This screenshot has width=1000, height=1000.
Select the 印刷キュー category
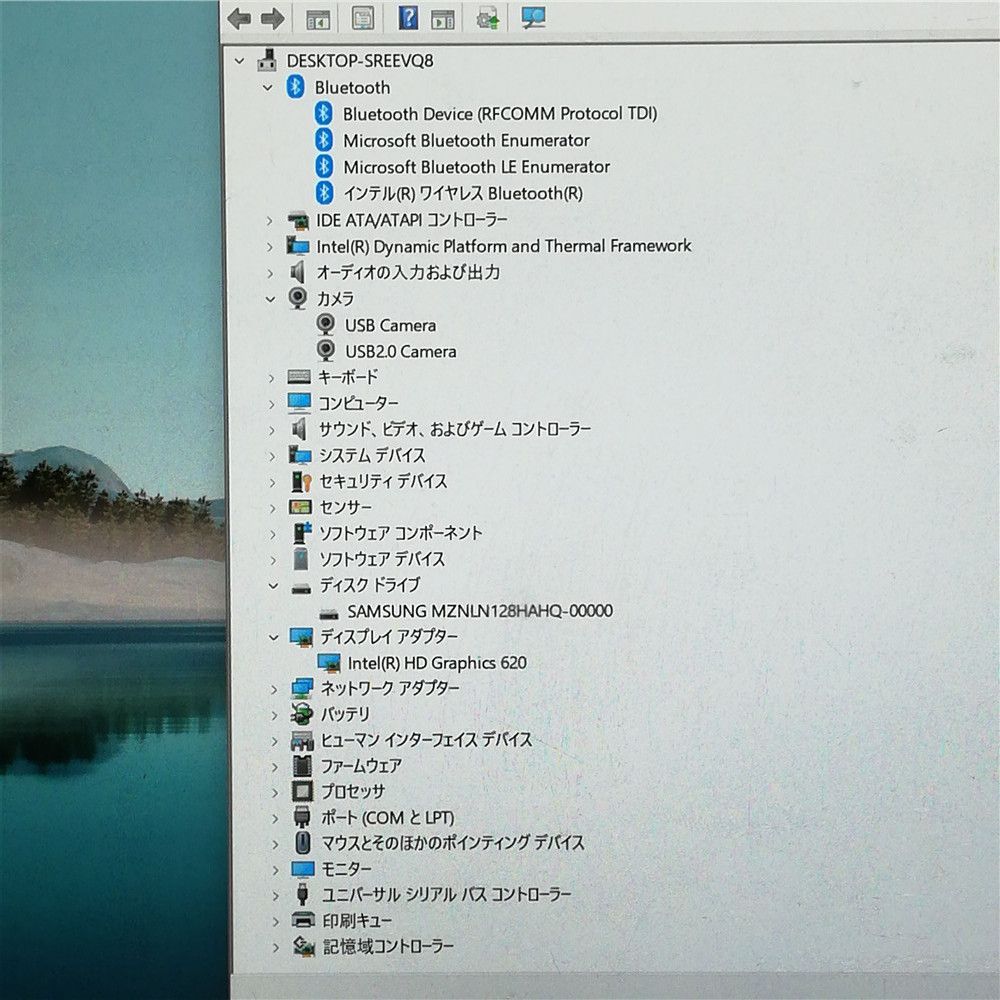[x=356, y=920]
